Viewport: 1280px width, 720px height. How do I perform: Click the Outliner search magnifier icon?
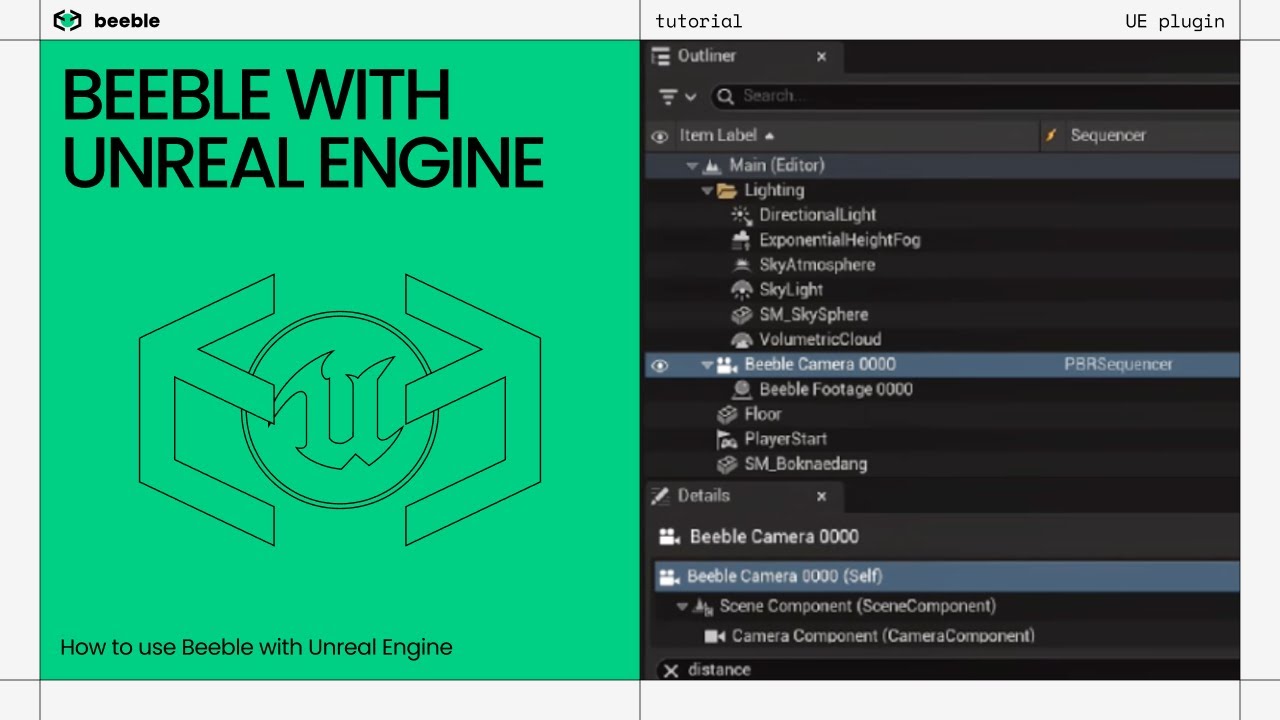(725, 96)
